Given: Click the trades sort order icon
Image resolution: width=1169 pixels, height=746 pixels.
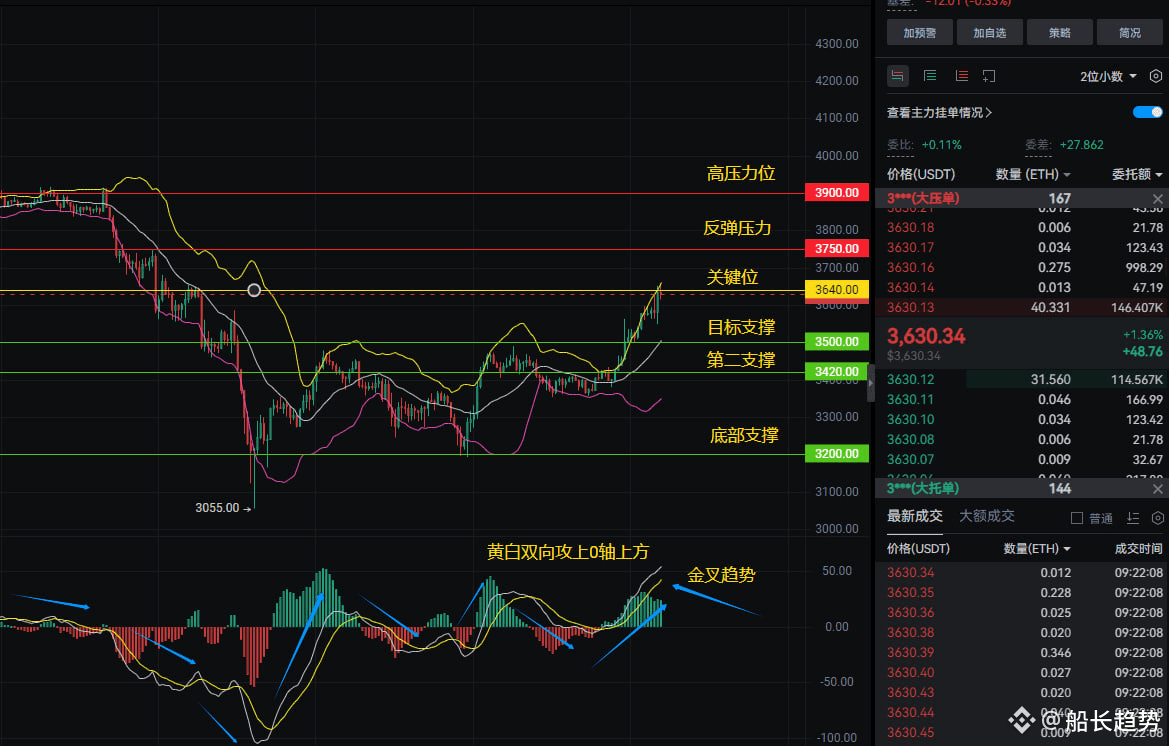Looking at the screenshot, I should pos(1133,518).
